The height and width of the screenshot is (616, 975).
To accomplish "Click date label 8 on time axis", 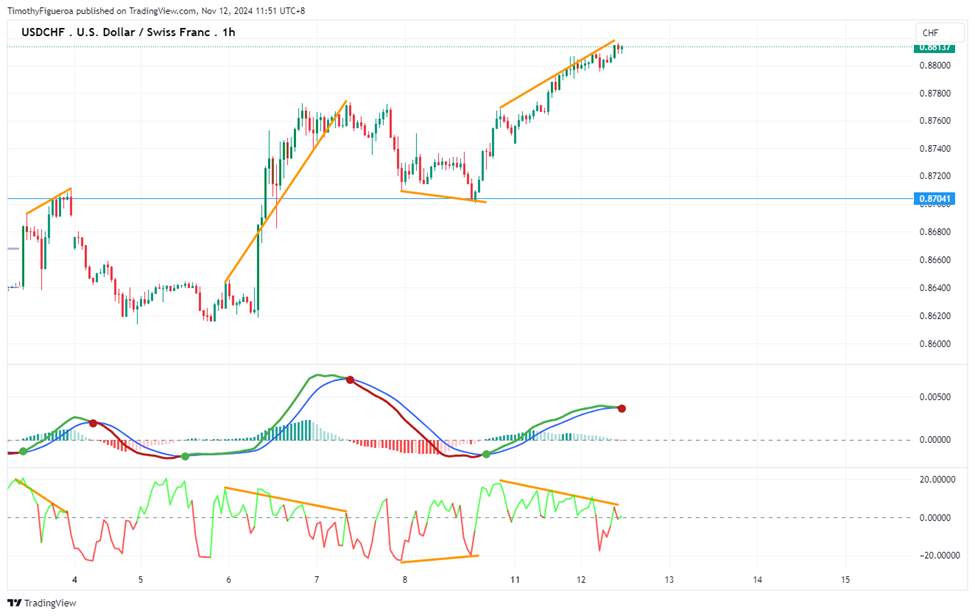I will 405,579.
